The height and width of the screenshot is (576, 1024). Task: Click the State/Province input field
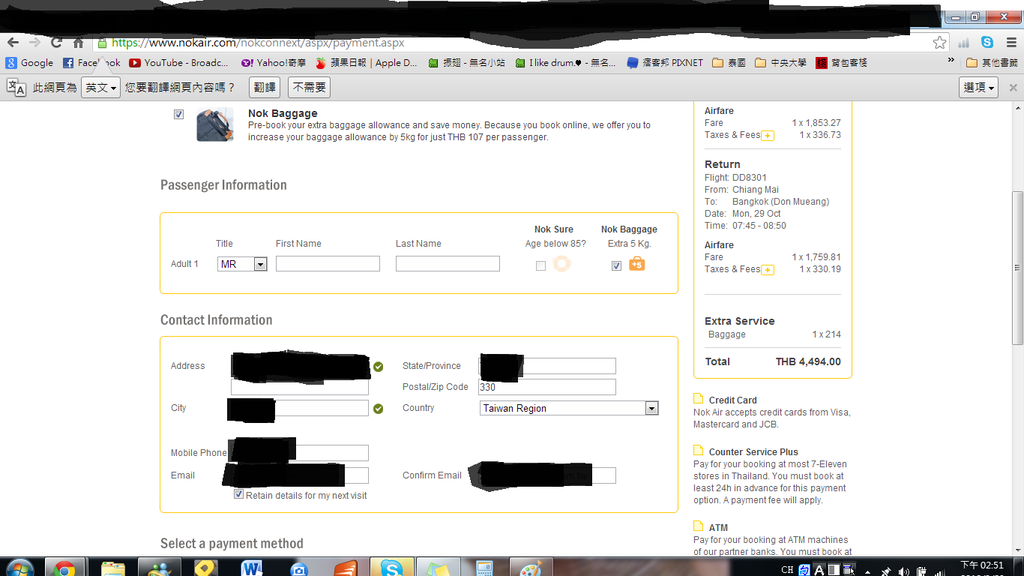(x=547, y=366)
